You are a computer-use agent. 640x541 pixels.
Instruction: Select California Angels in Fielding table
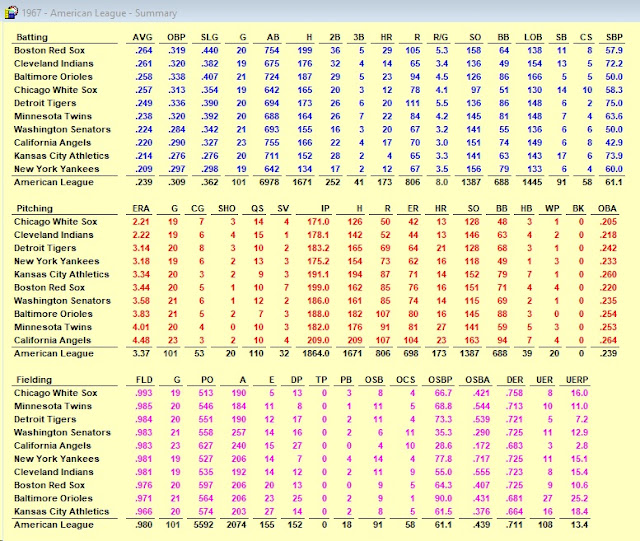52,445
